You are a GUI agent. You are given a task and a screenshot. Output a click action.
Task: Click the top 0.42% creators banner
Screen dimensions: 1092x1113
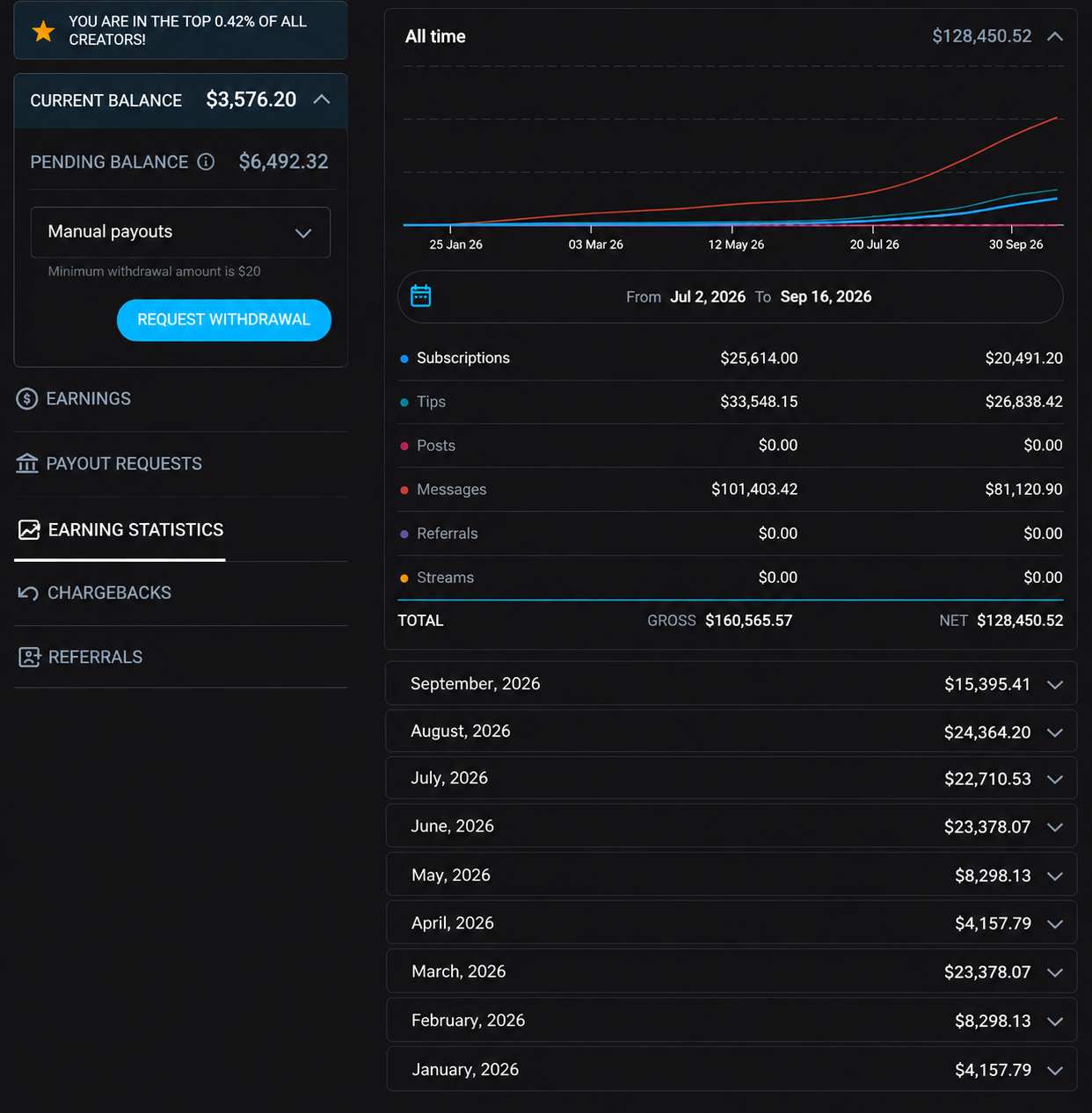pyautogui.click(x=180, y=31)
